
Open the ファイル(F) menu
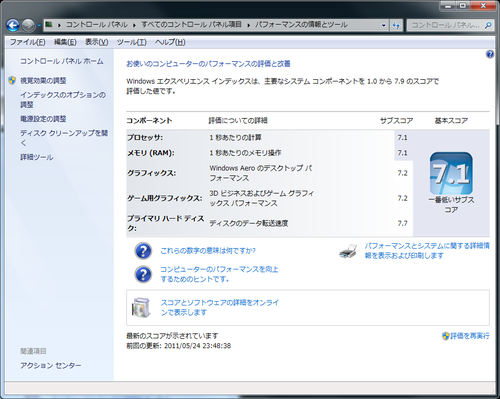27,42
